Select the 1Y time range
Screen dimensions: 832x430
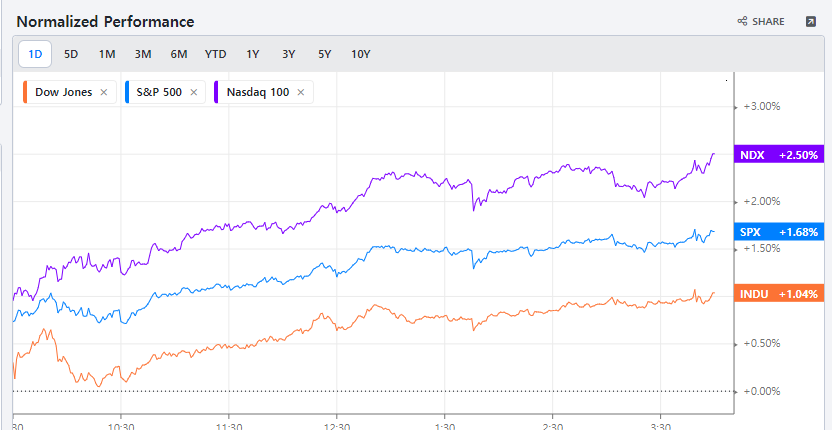tap(252, 54)
